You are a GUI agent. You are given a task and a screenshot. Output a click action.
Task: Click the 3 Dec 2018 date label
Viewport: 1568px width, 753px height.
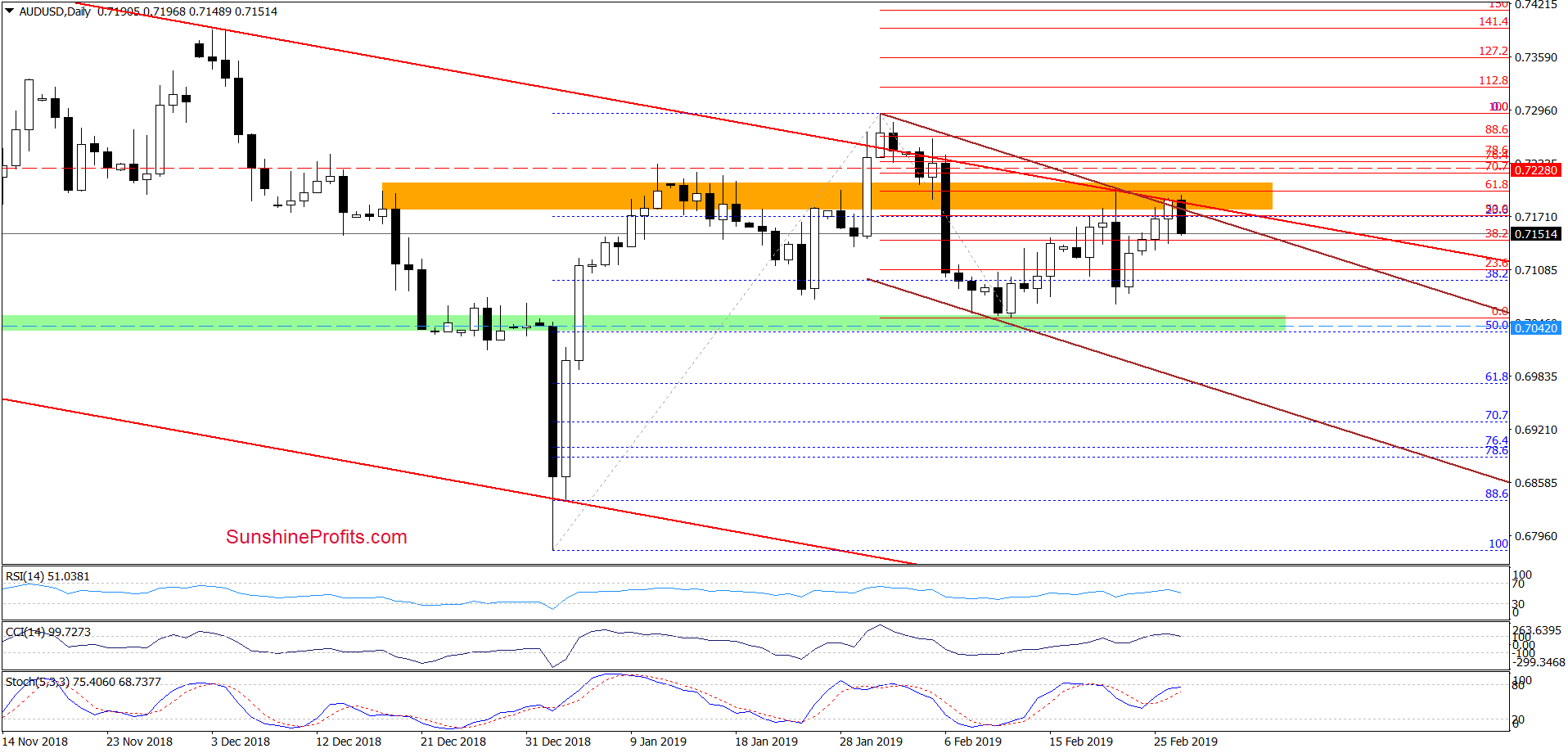[x=241, y=742]
